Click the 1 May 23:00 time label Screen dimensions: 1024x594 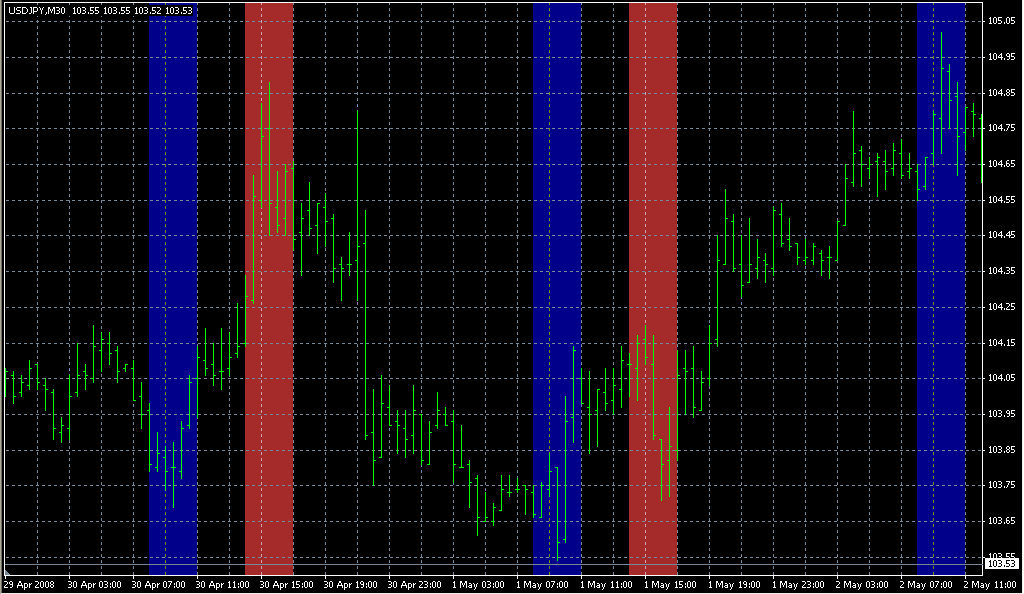coord(798,584)
